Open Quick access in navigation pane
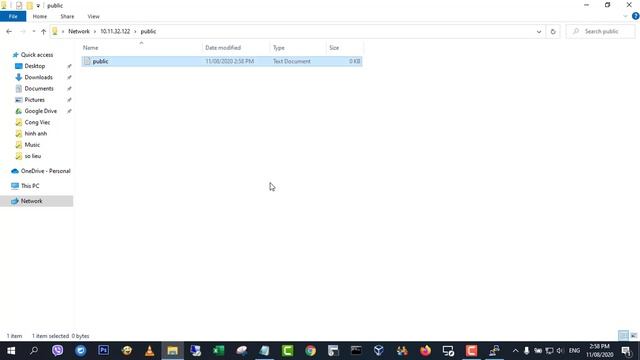The image size is (640, 360). [x=37, y=55]
